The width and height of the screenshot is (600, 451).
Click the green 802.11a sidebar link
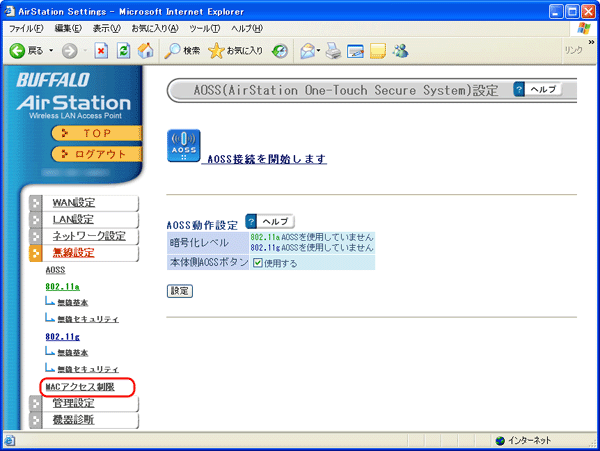point(62,287)
